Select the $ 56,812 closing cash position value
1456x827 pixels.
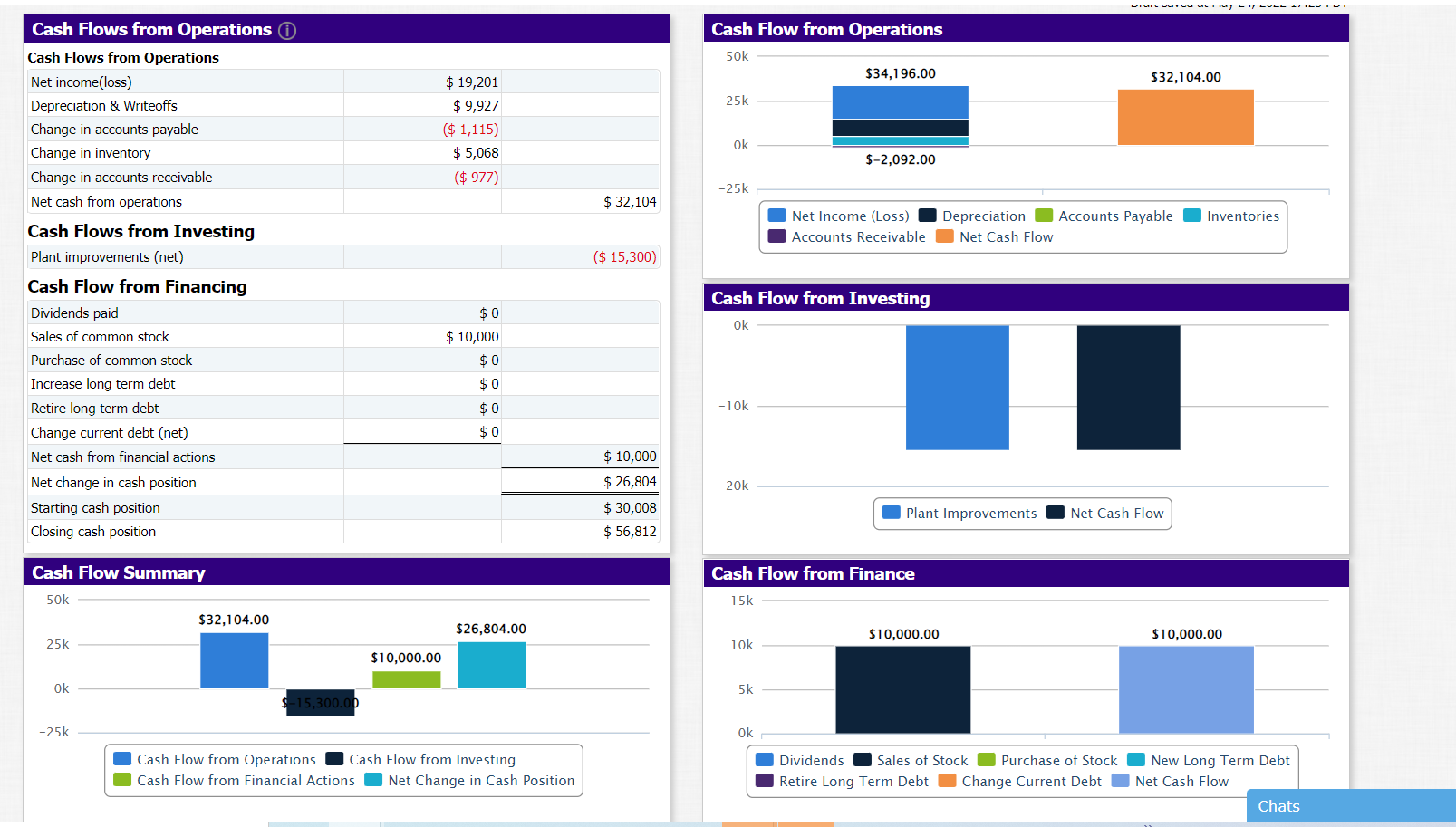click(x=630, y=531)
